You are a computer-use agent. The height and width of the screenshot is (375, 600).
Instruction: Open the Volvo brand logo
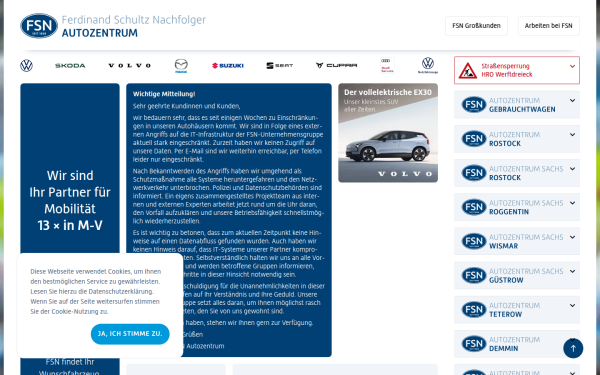(x=129, y=66)
